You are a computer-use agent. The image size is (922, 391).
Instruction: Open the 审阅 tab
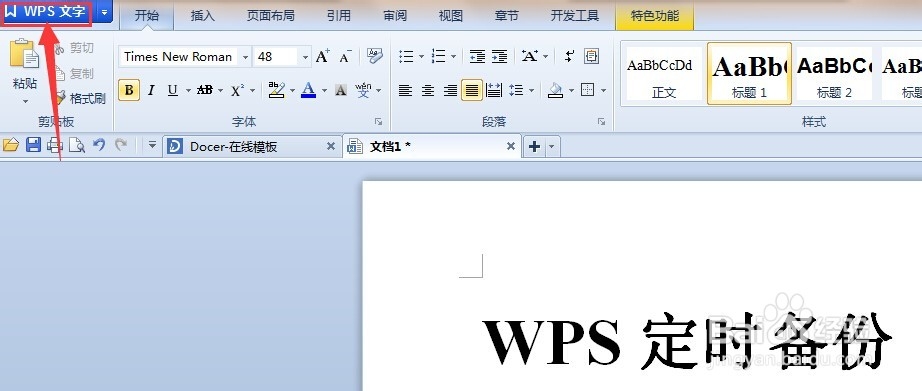coord(395,16)
